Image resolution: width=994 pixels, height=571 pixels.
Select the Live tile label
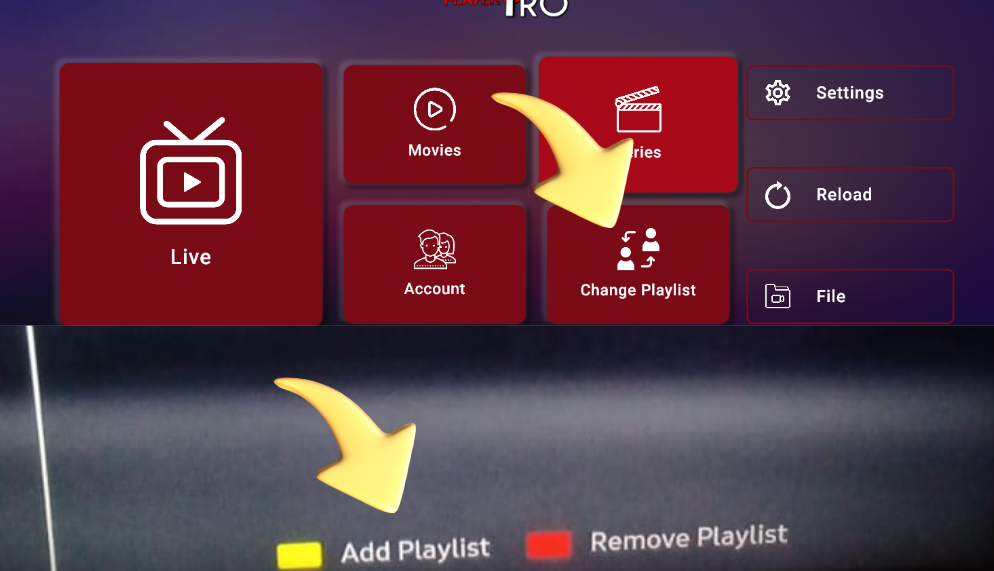pyautogui.click(x=190, y=257)
